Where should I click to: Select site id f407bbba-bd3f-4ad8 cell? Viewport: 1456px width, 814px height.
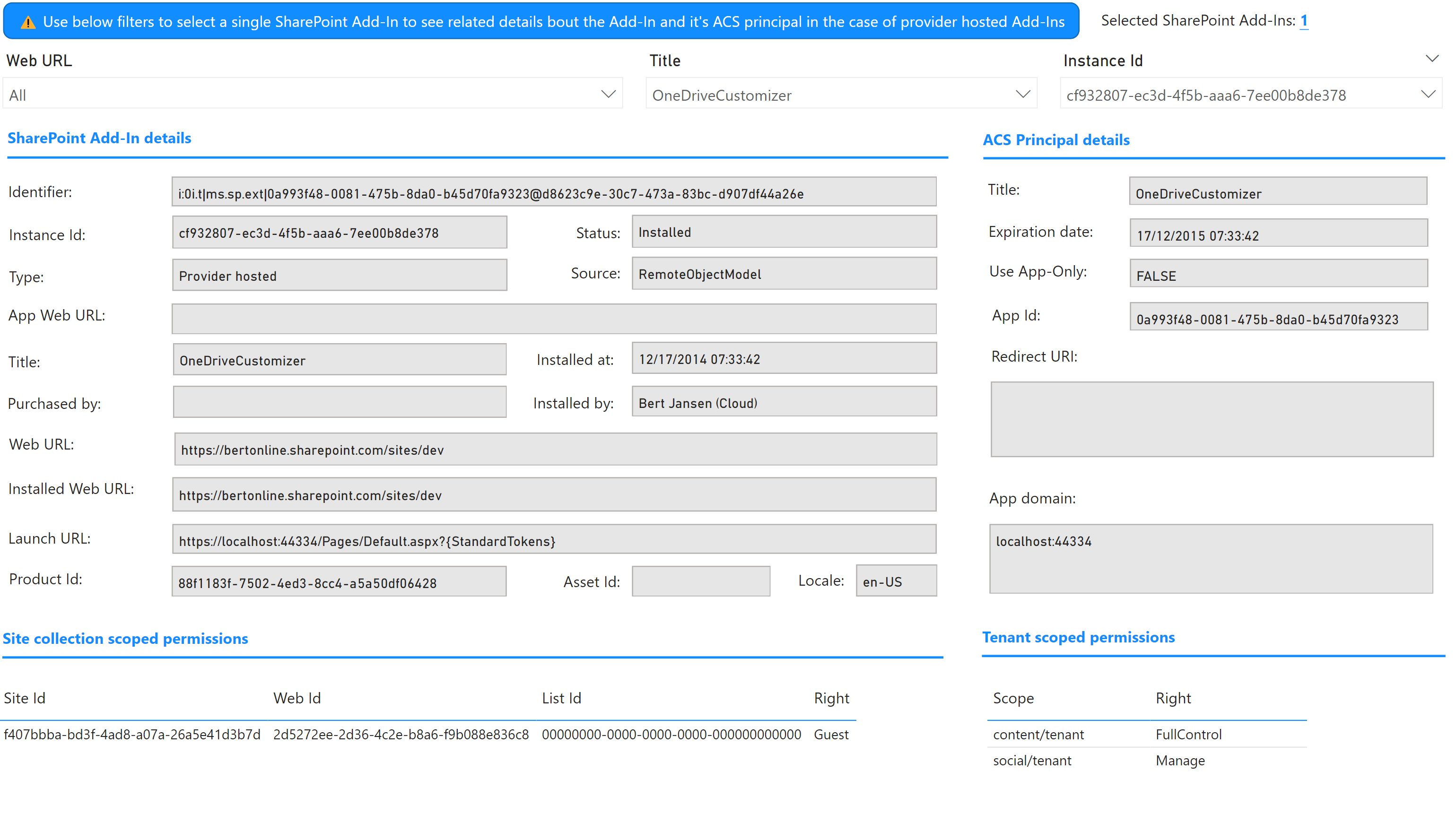(x=131, y=735)
